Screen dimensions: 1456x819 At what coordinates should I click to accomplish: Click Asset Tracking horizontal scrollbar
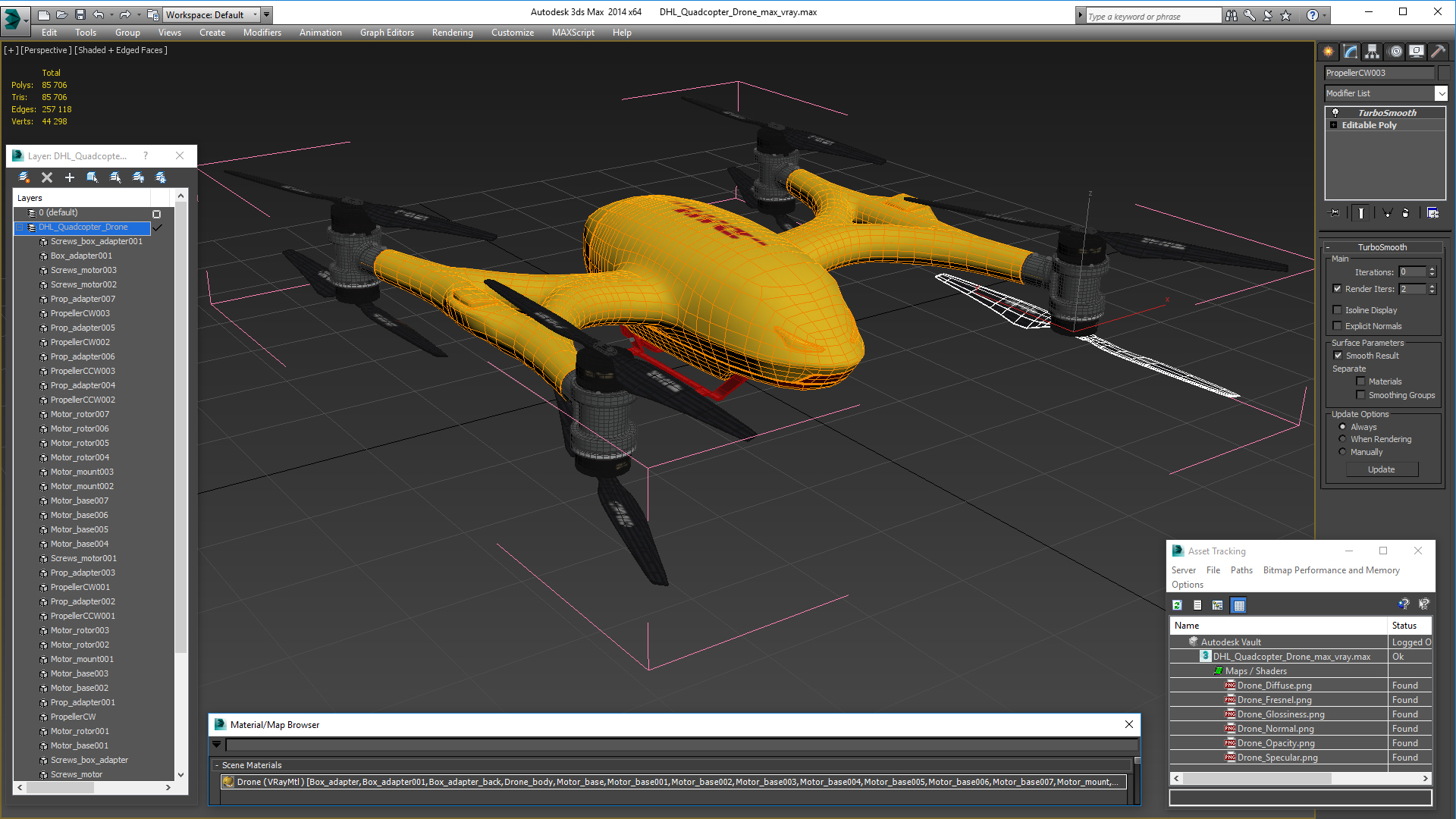1301,778
